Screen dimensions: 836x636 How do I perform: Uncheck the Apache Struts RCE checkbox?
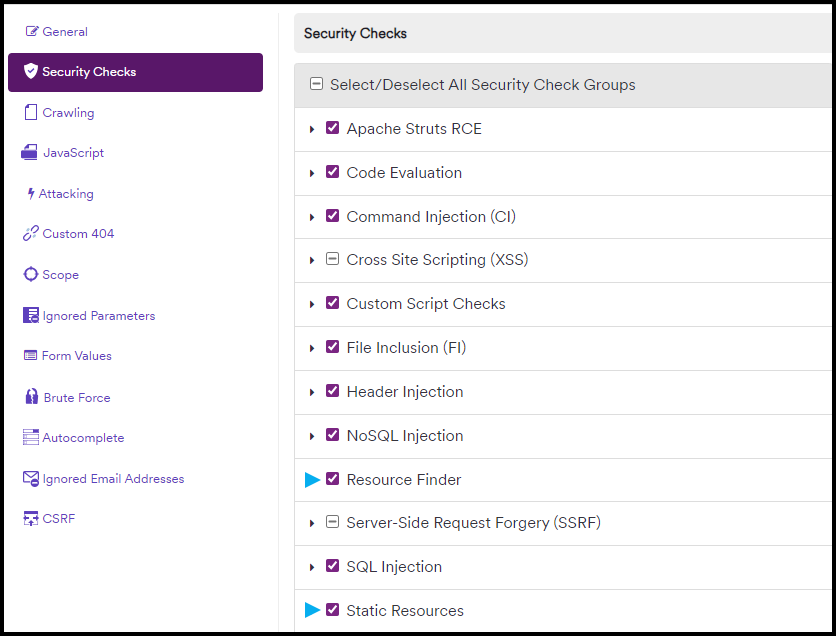click(x=332, y=128)
